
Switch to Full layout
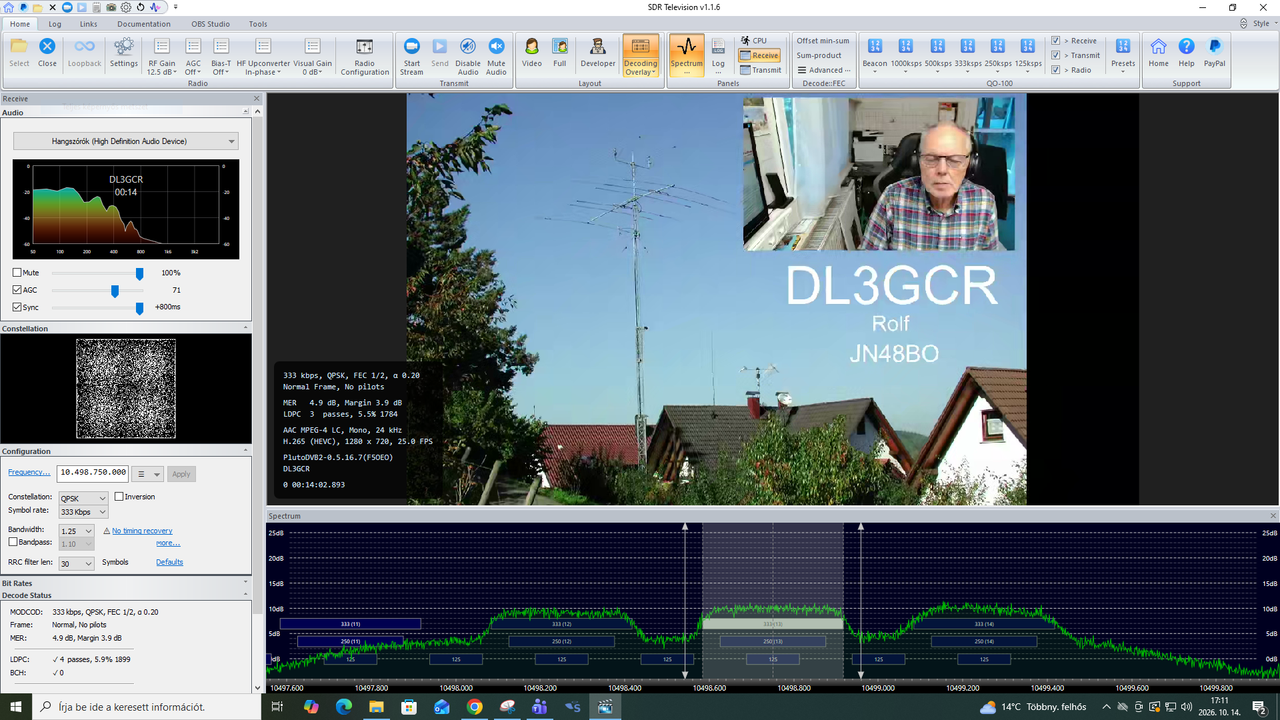coord(560,53)
